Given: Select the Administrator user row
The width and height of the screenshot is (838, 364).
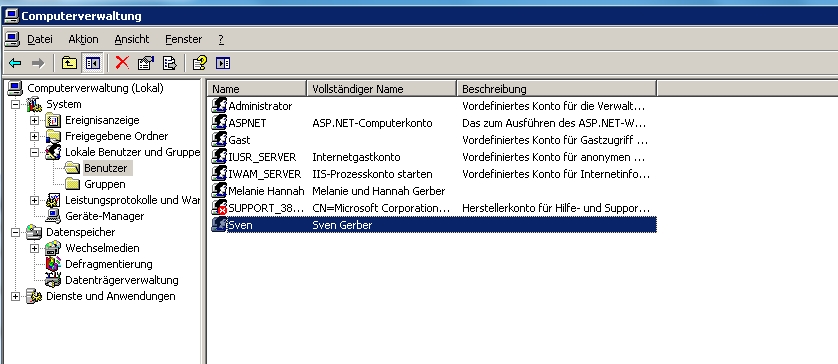Looking at the screenshot, I should (433, 106).
